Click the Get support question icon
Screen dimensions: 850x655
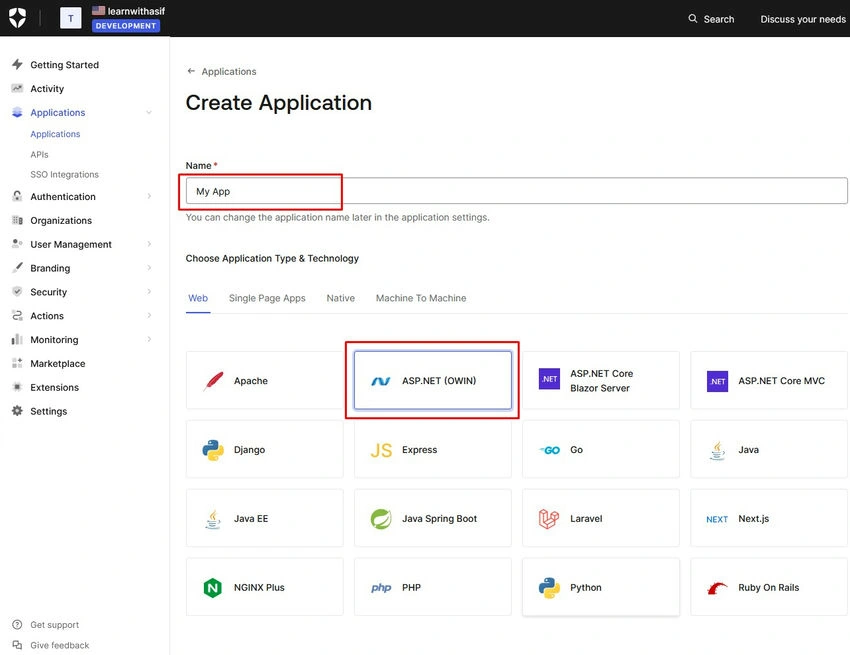[x=17, y=625]
